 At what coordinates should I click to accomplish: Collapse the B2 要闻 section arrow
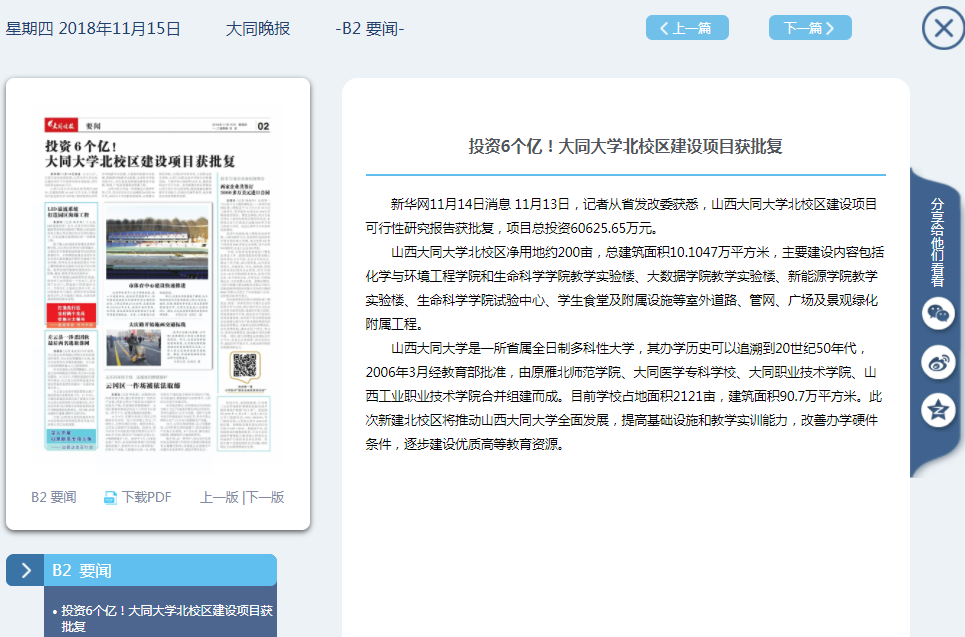pos(25,571)
